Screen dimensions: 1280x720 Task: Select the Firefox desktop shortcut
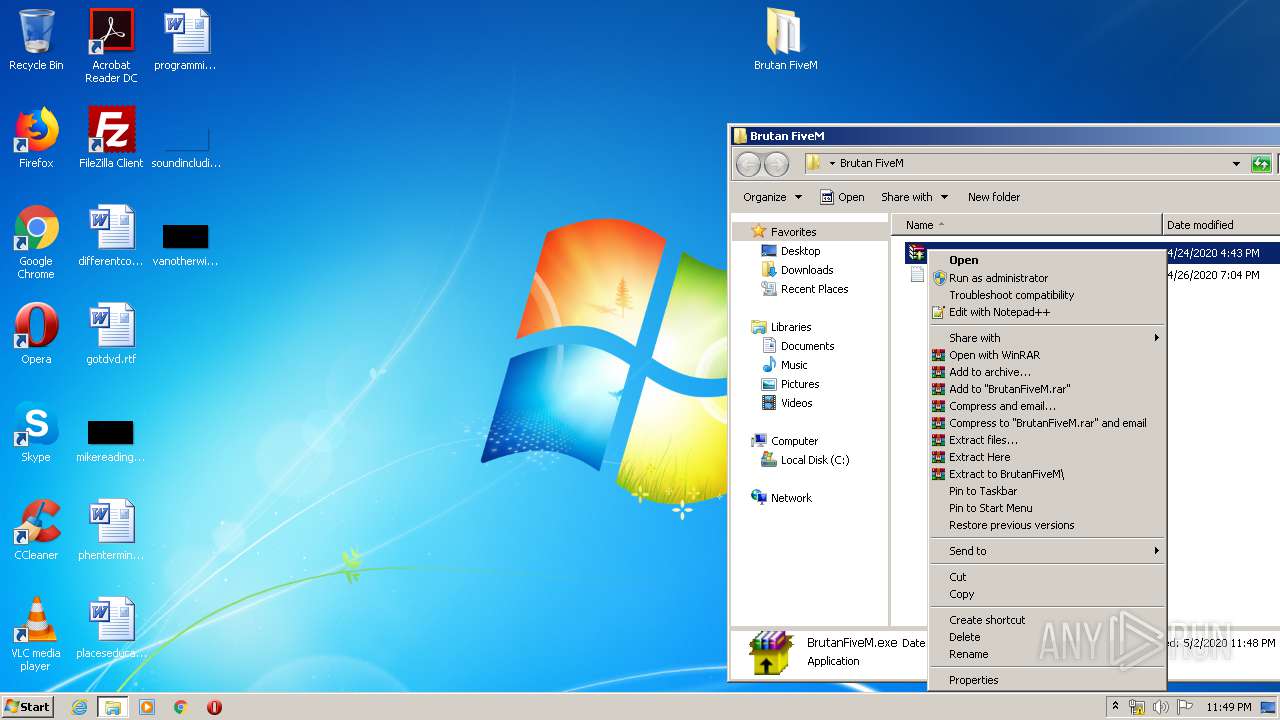click(x=36, y=138)
